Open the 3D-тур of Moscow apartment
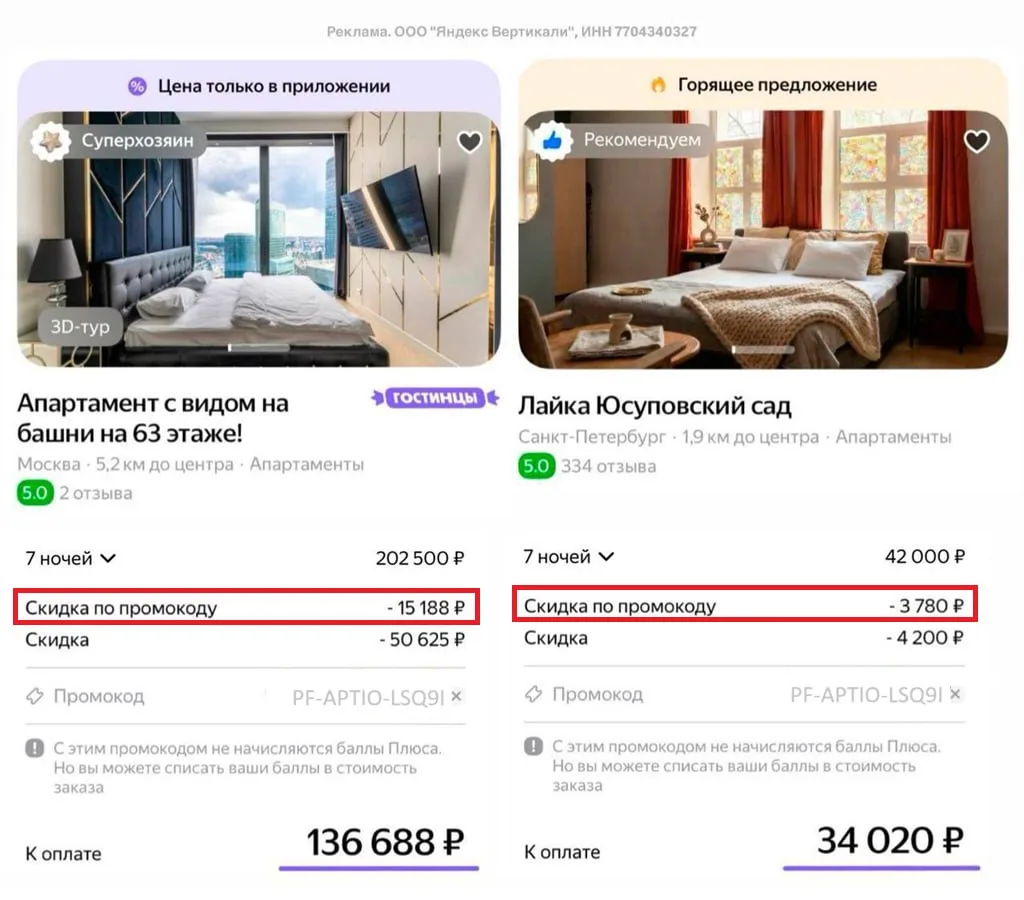Screen dimensions: 1024x900 pyautogui.click(x=80, y=326)
